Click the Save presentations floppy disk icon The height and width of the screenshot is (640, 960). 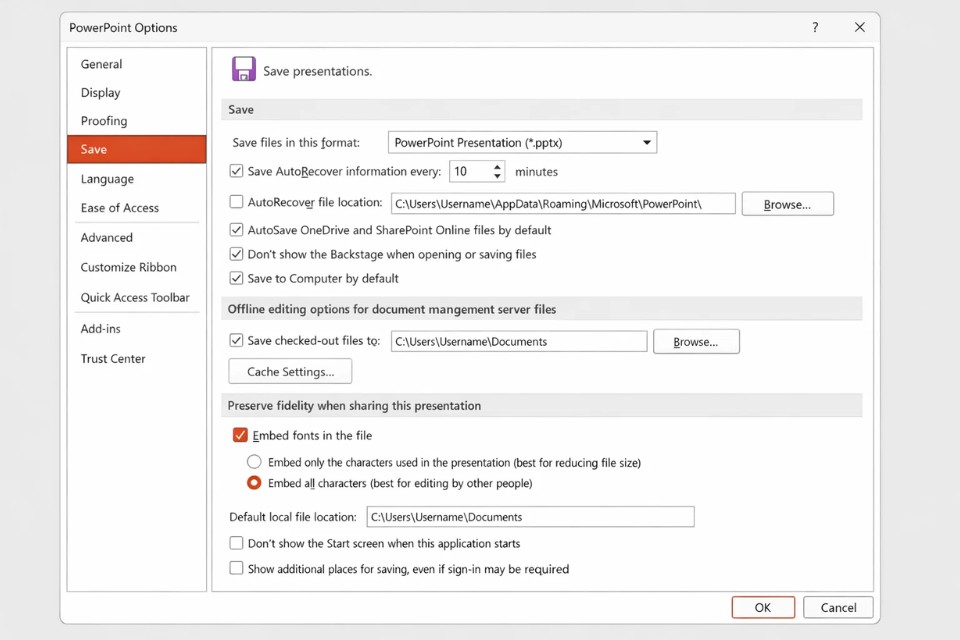243,69
